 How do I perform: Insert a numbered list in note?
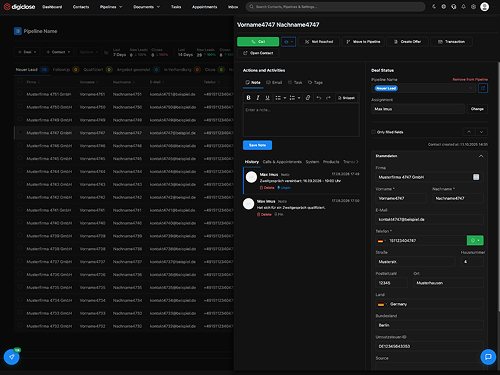292,98
